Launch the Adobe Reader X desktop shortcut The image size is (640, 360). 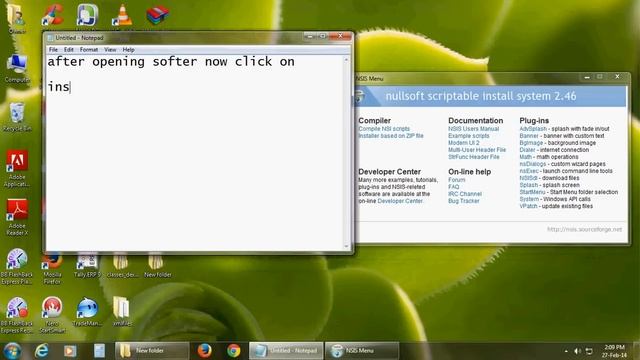pos(17,217)
